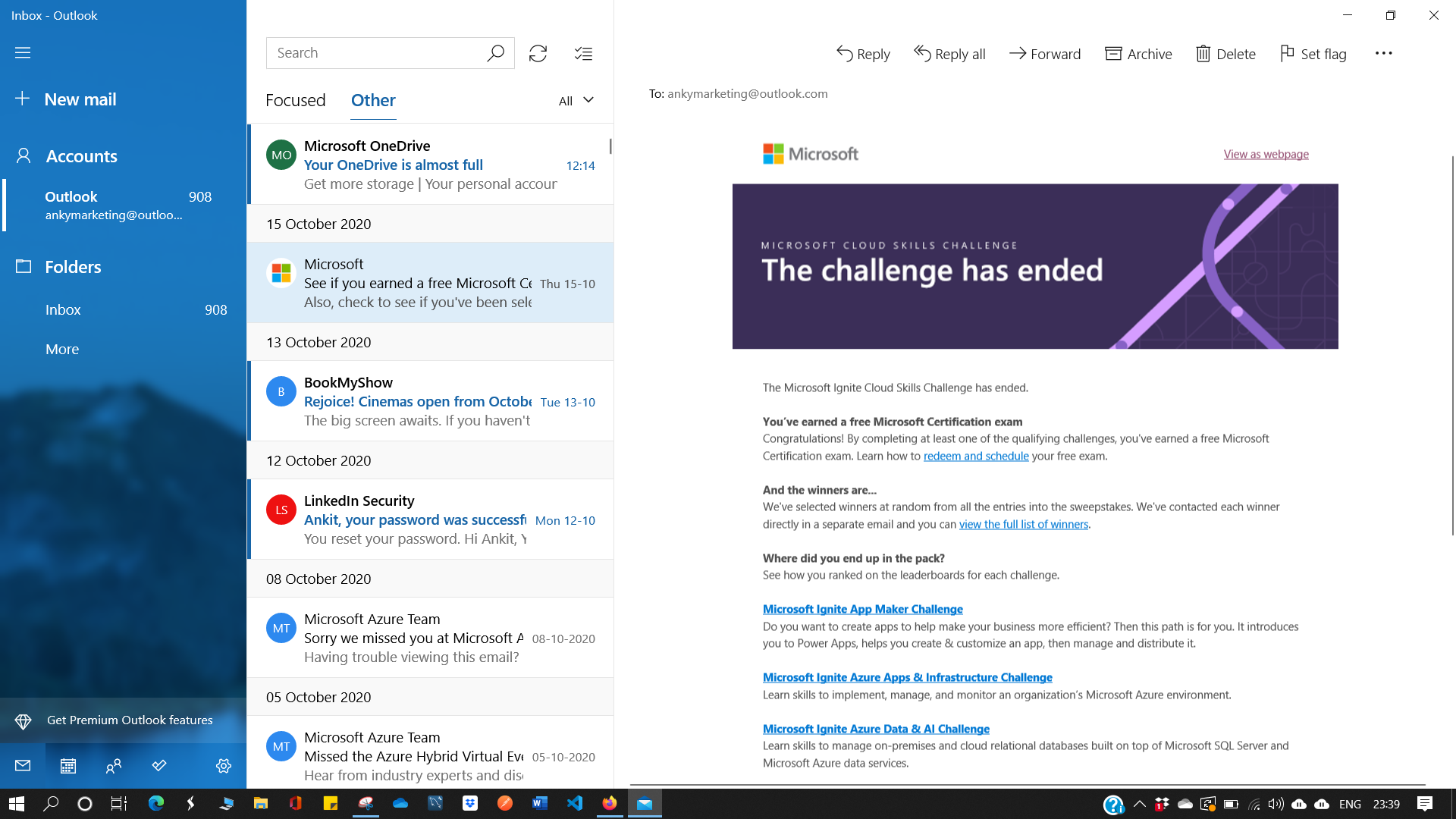Show hidden system tray icons
1456x819 pixels.
1139,804
